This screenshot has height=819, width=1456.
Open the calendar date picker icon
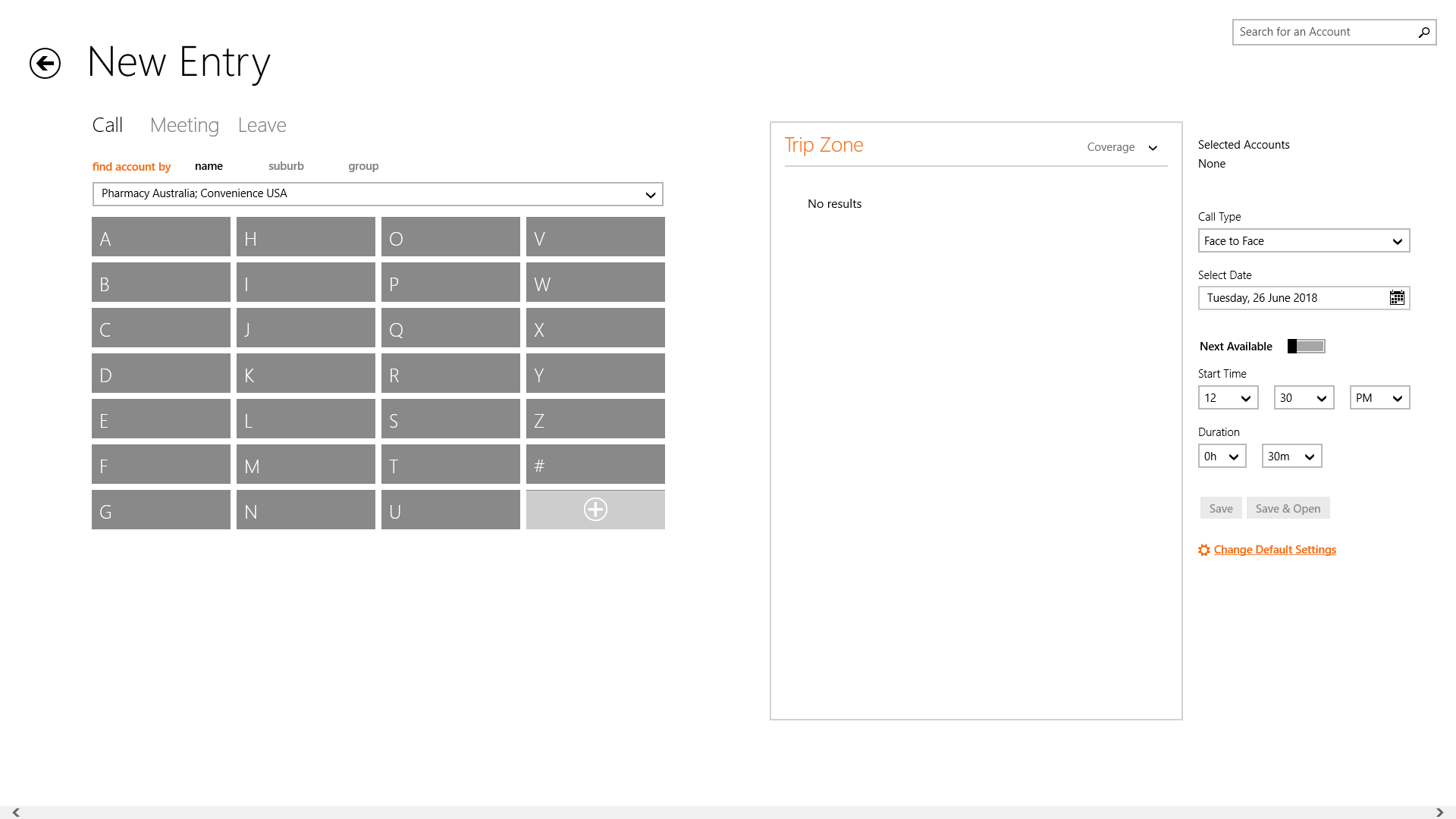(1396, 298)
